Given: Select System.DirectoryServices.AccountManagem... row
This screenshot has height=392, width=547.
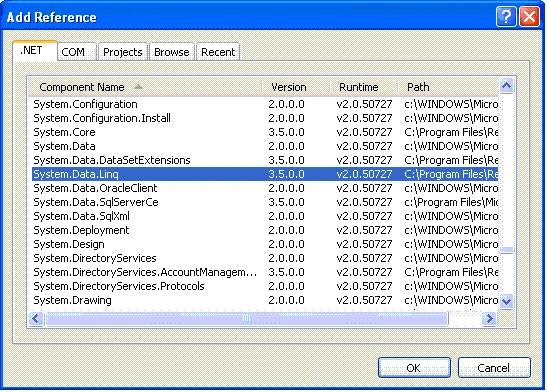Looking at the screenshot, I should point(265,272).
